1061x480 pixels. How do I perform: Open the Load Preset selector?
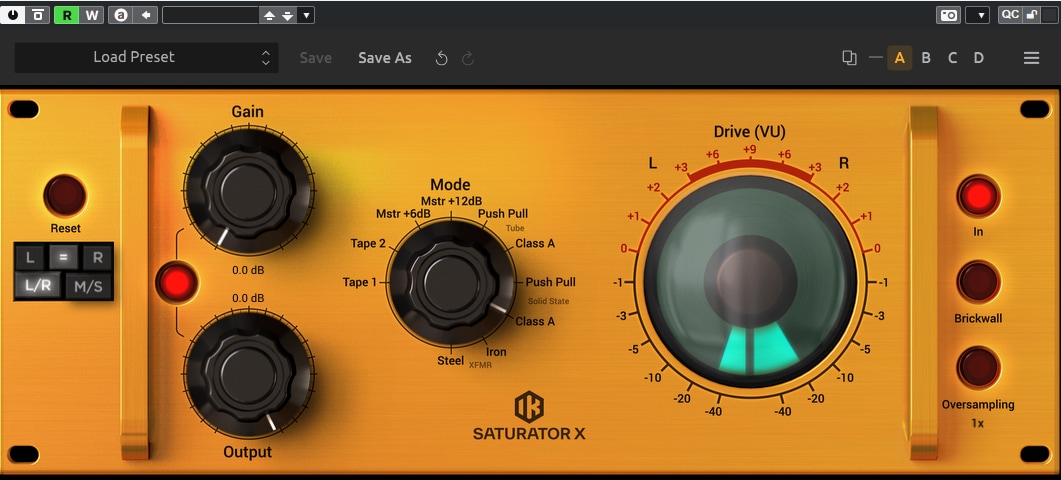(146, 58)
